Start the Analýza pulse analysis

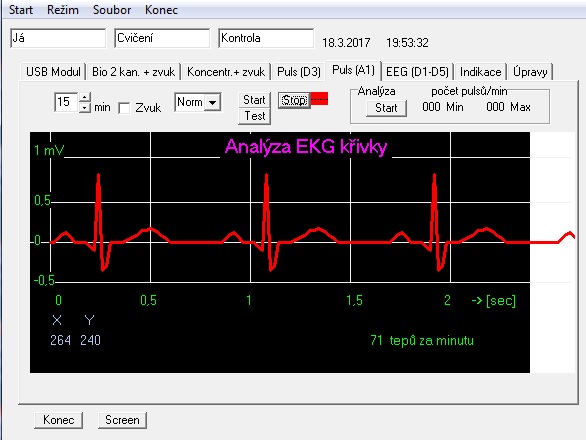click(x=386, y=108)
